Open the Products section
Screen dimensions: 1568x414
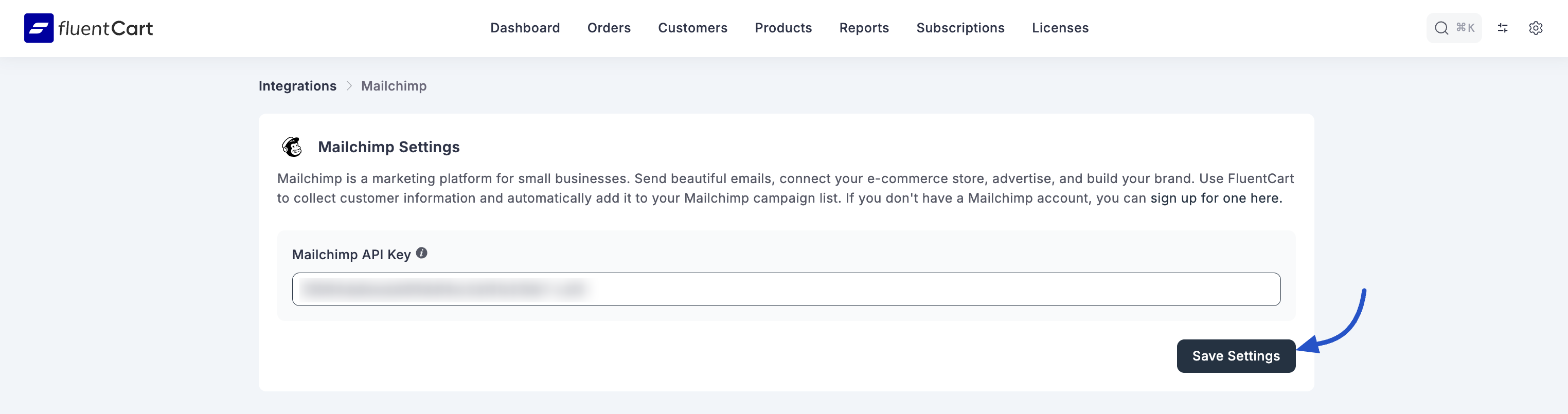(x=783, y=28)
